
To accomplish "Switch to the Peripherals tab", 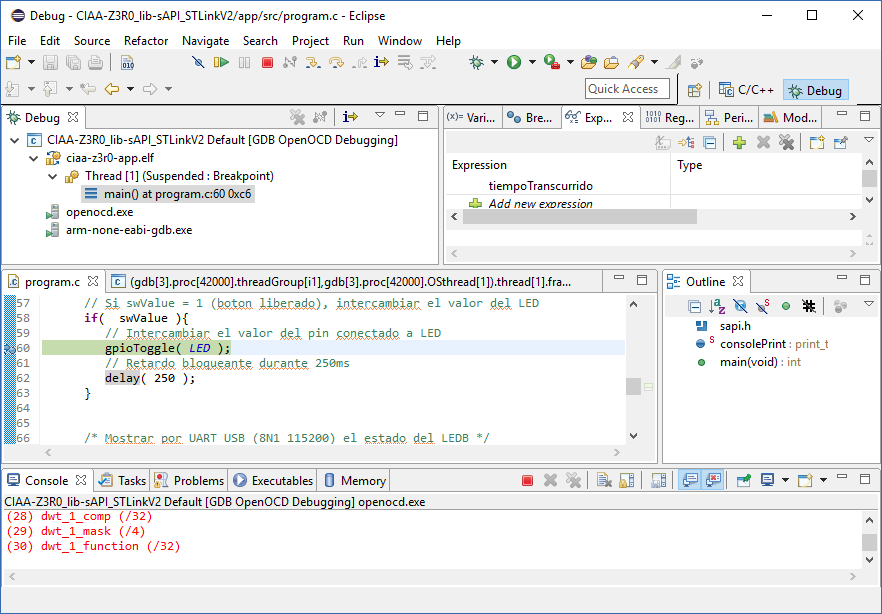I will (x=729, y=118).
